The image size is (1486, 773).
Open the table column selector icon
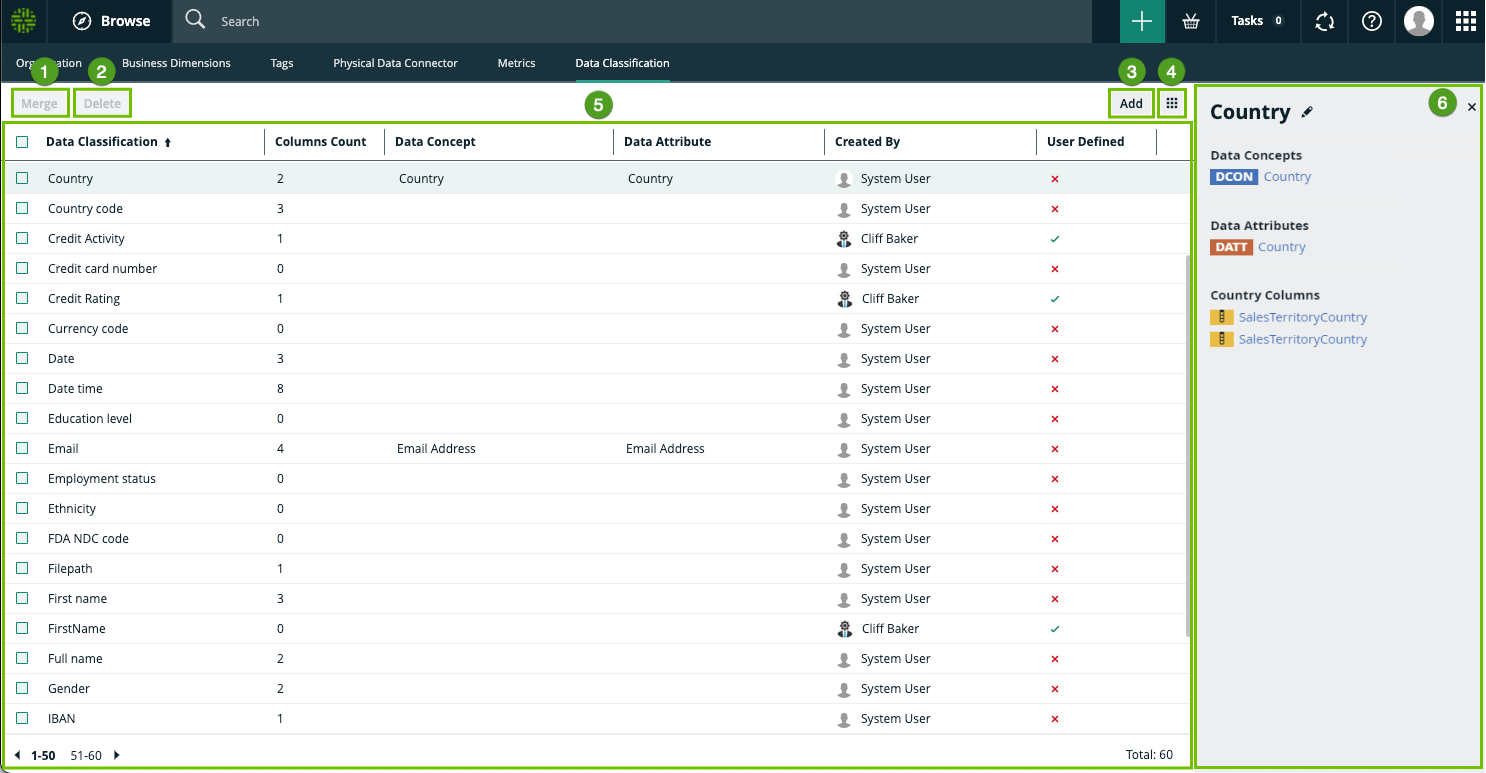pyautogui.click(x=1173, y=103)
